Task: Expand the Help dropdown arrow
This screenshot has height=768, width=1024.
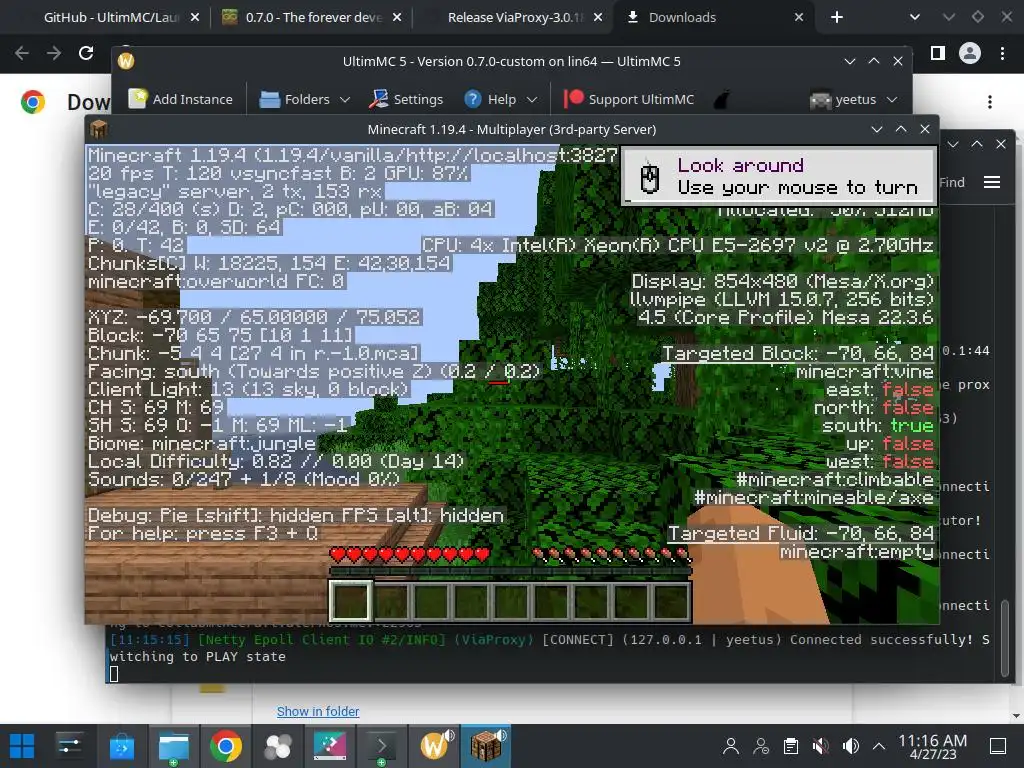Action: tap(532, 100)
